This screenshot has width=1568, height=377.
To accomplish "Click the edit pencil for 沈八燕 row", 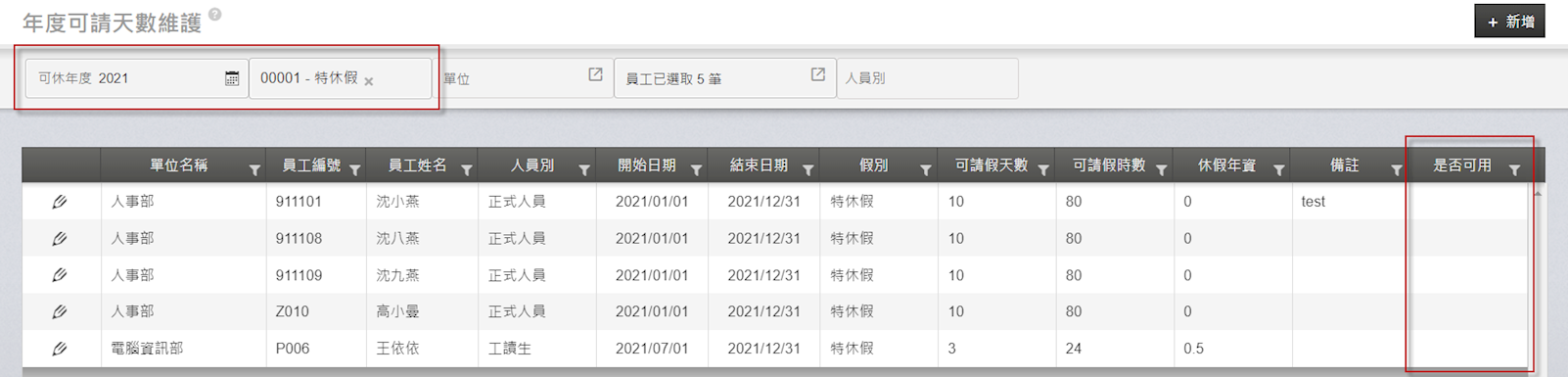I will [x=60, y=238].
